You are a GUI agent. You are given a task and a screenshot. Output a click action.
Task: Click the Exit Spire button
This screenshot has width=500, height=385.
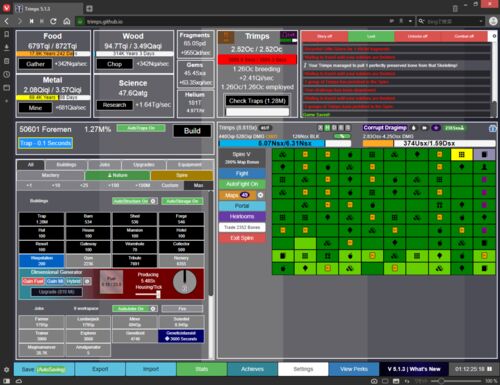tap(242, 238)
